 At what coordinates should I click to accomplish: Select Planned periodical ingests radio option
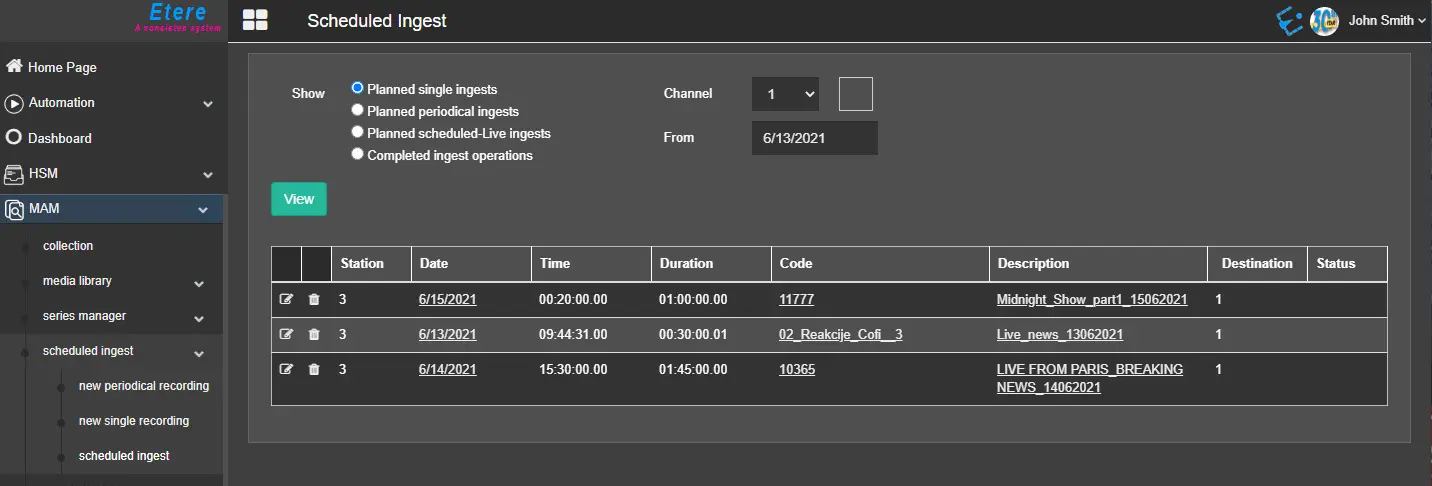357,111
